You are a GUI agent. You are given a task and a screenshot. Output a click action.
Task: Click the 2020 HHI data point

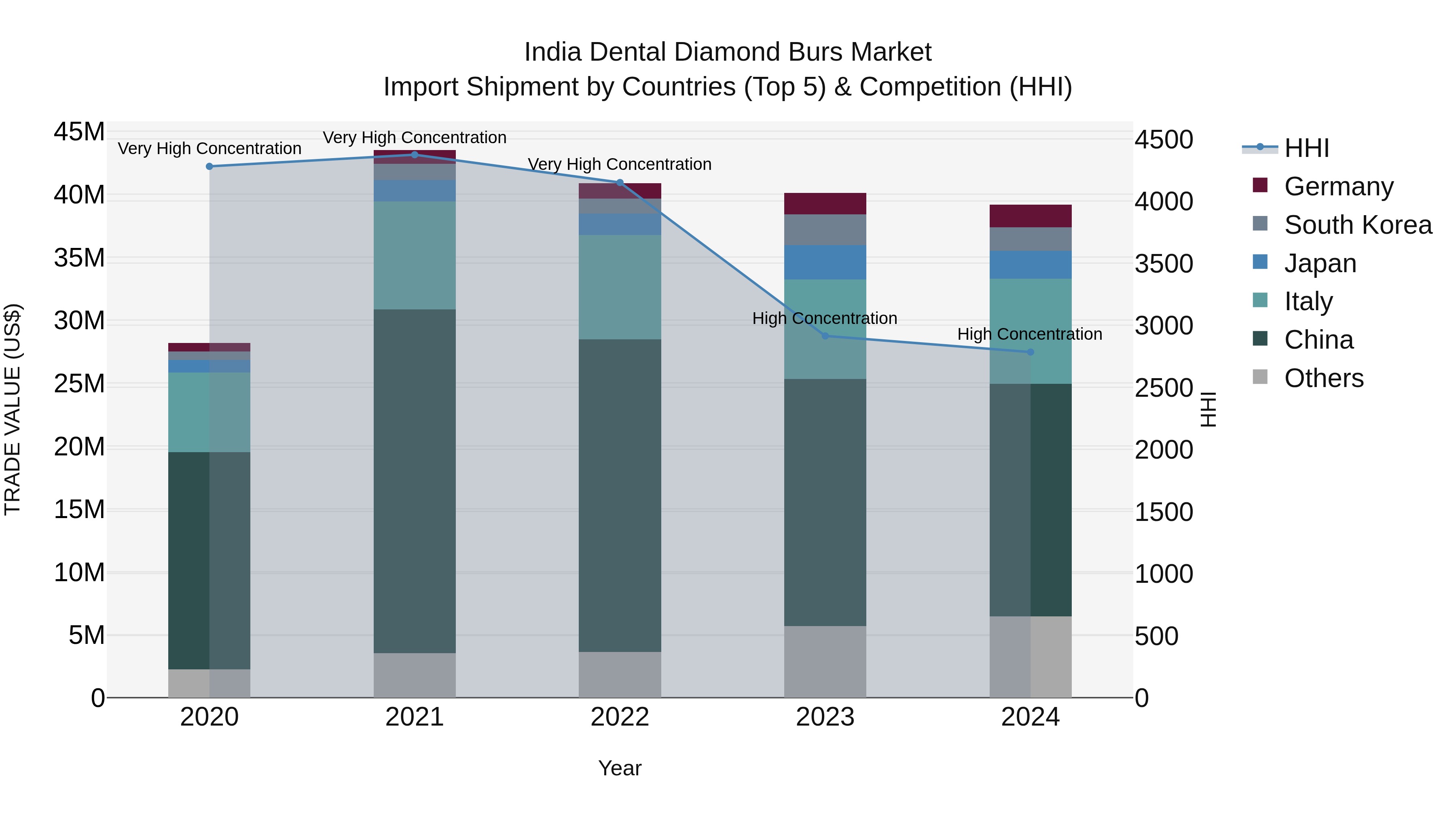pos(210,166)
